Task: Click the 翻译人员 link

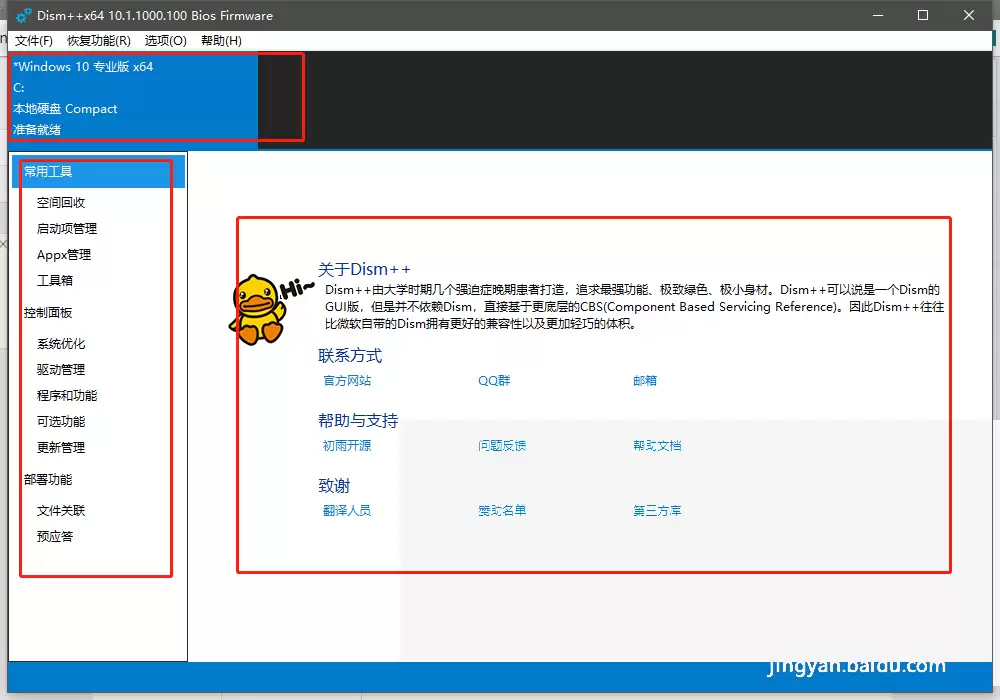Action: click(x=347, y=511)
